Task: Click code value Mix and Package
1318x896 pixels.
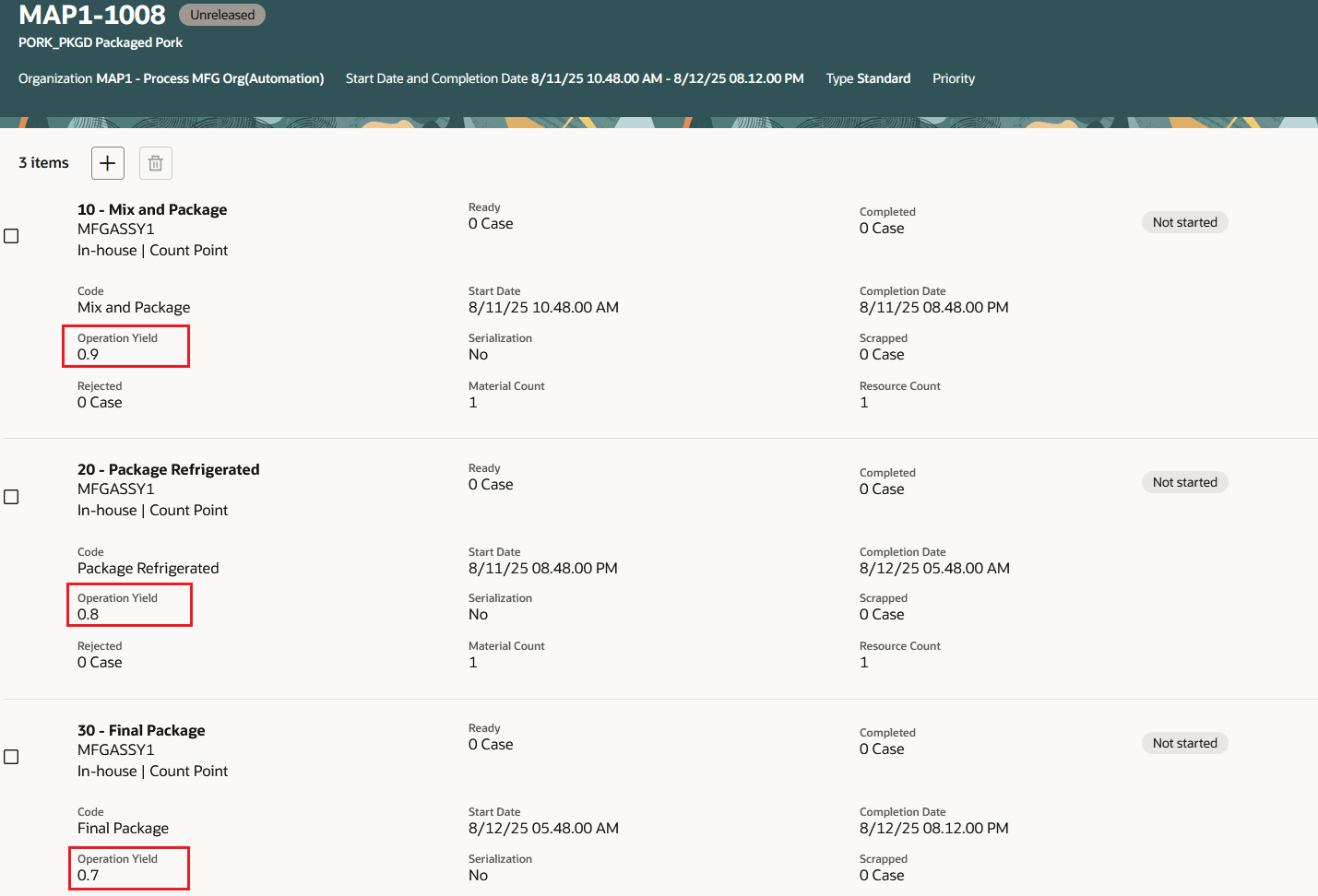Action: click(x=134, y=308)
